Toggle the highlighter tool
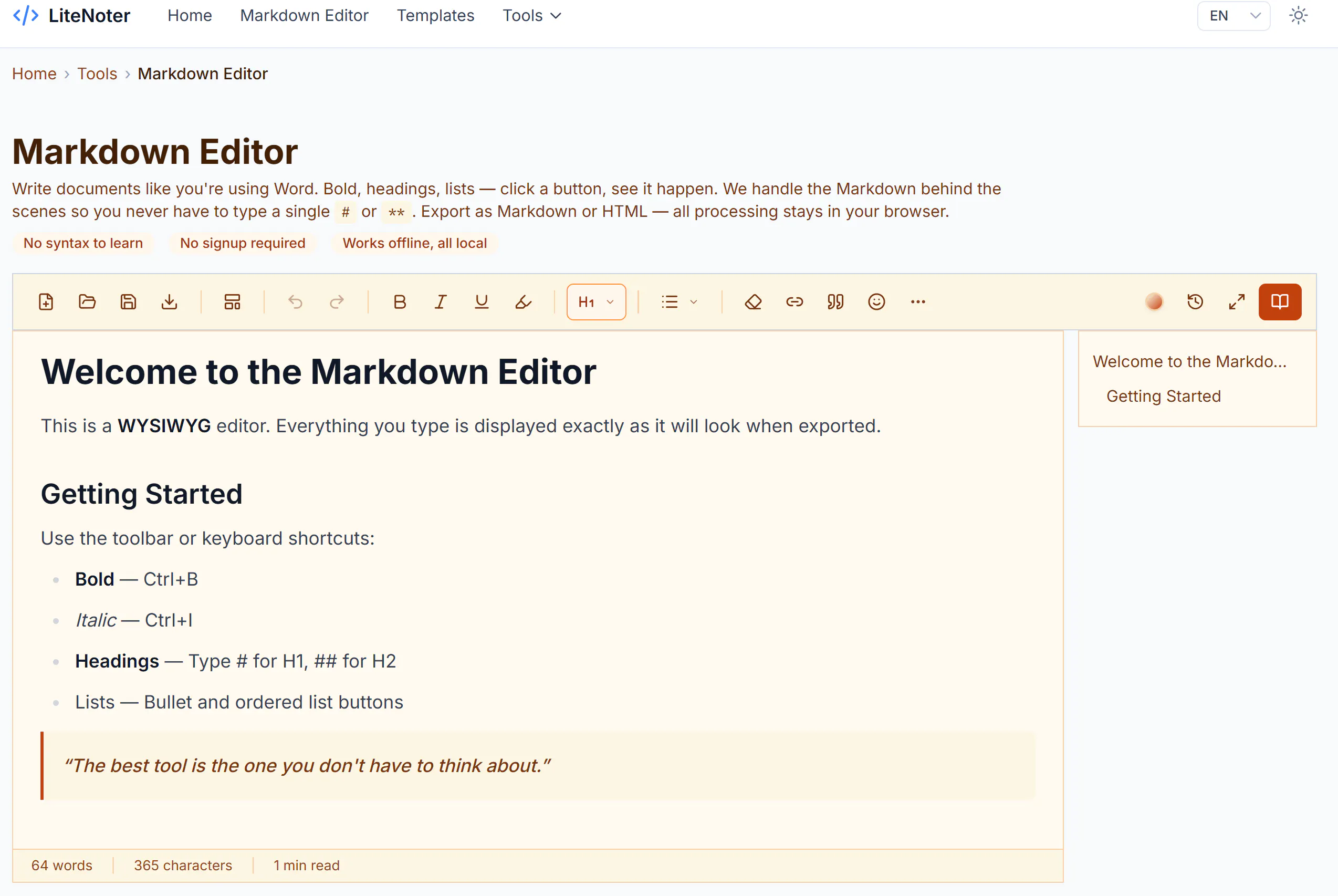1338x896 pixels. [524, 301]
